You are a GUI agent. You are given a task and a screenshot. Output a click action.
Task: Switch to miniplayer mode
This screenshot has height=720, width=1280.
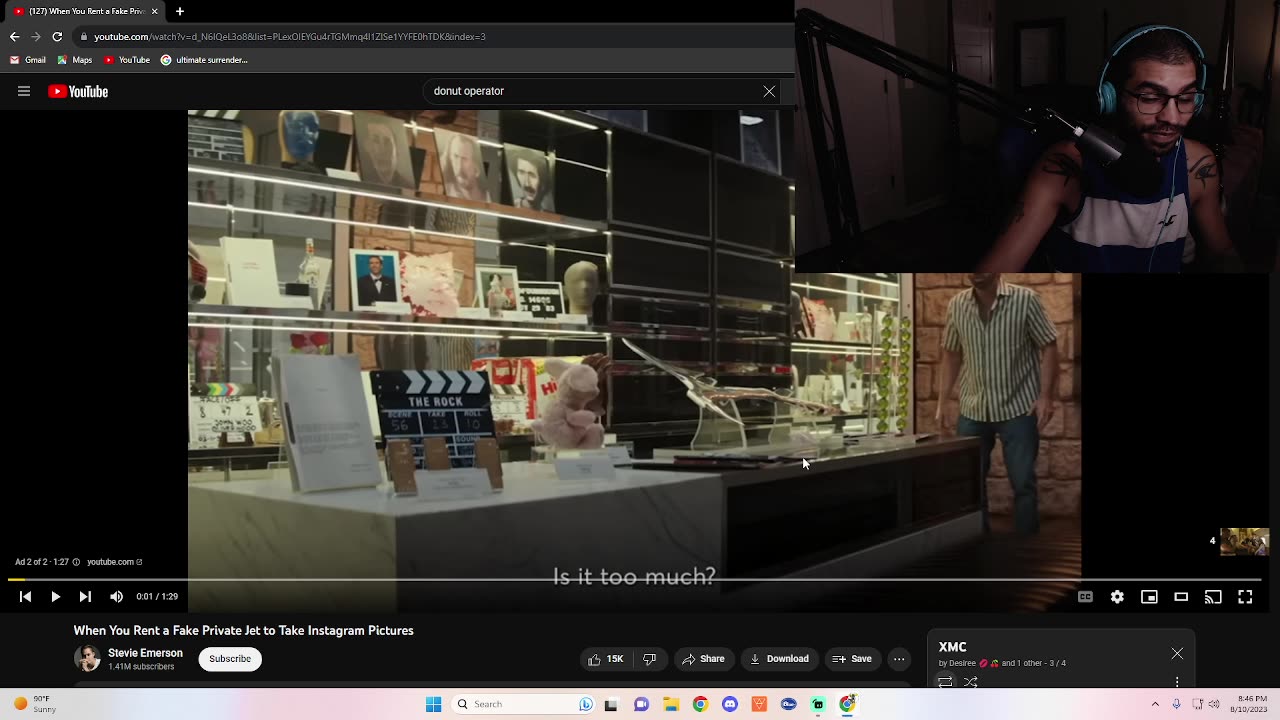[x=1149, y=597]
